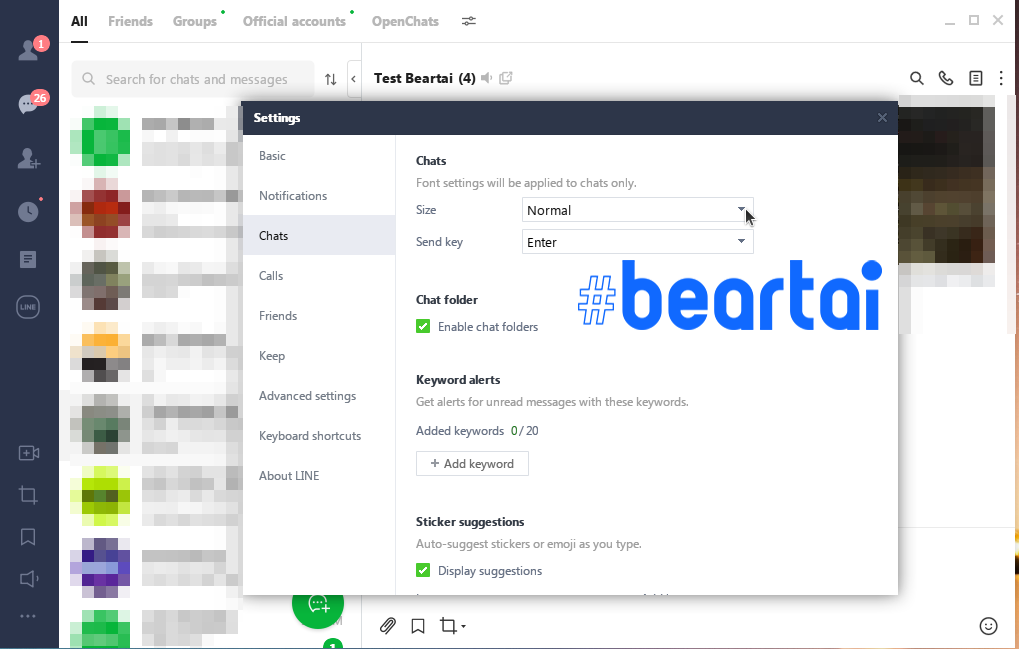The image size is (1019, 649).
Task: Select Keep in Settings menu
Action: pyautogui.click(x=318, y=355)
